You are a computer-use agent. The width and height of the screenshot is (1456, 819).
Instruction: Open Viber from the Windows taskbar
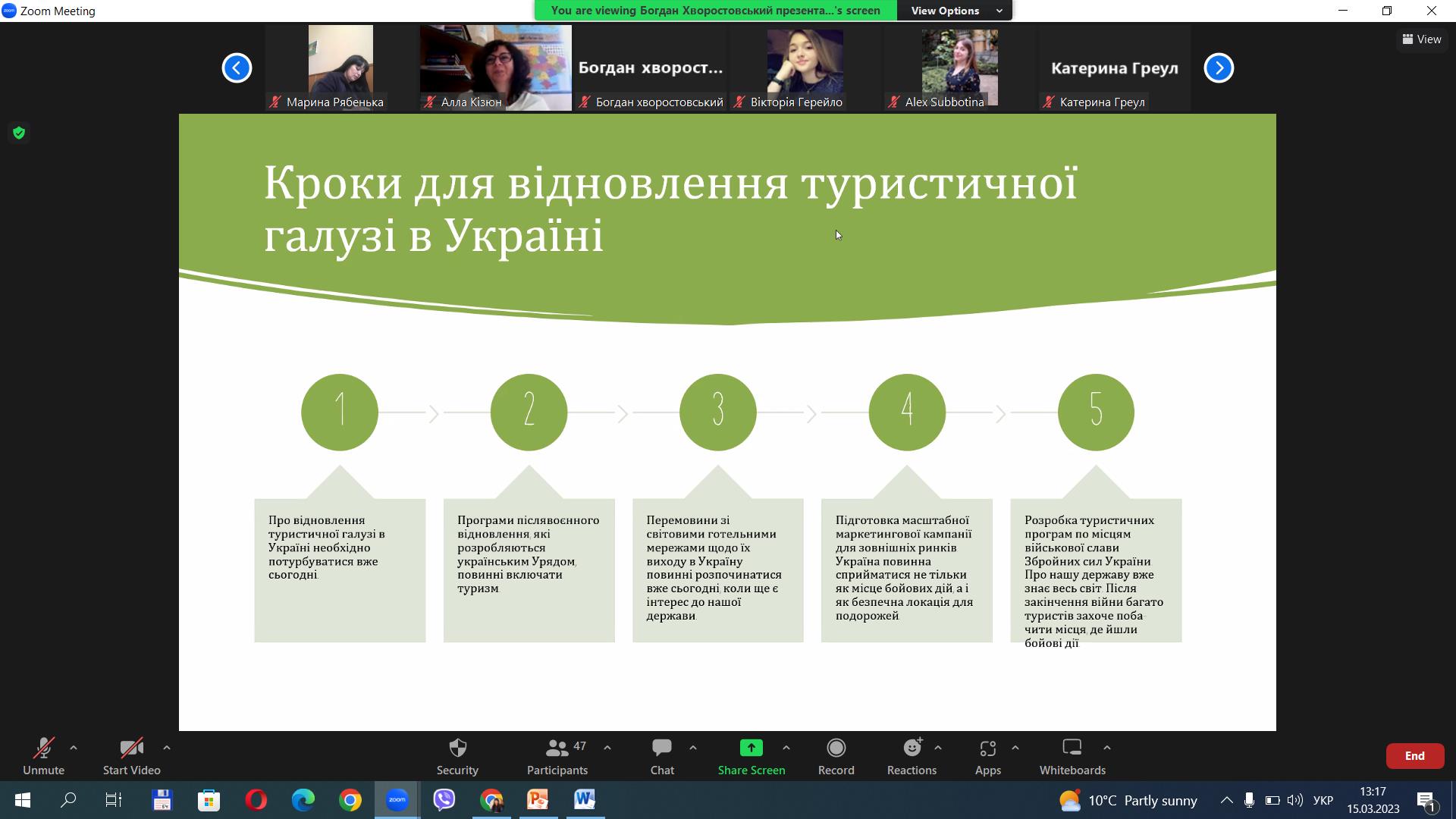(x=444, y=800)
